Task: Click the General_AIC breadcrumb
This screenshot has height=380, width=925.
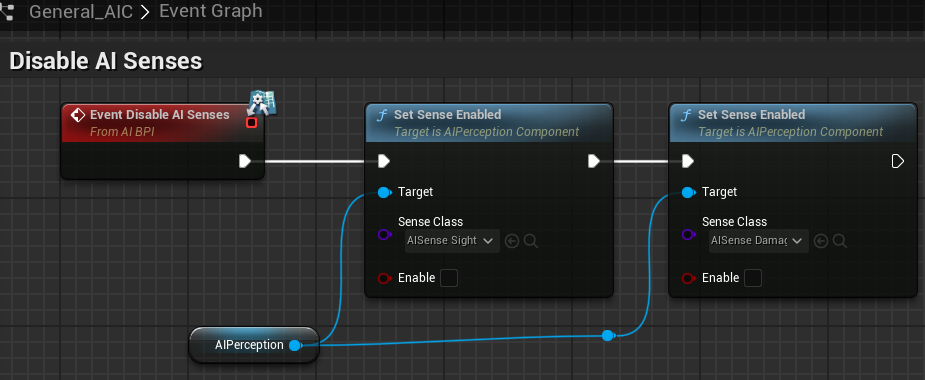Action: pos(81,11)
